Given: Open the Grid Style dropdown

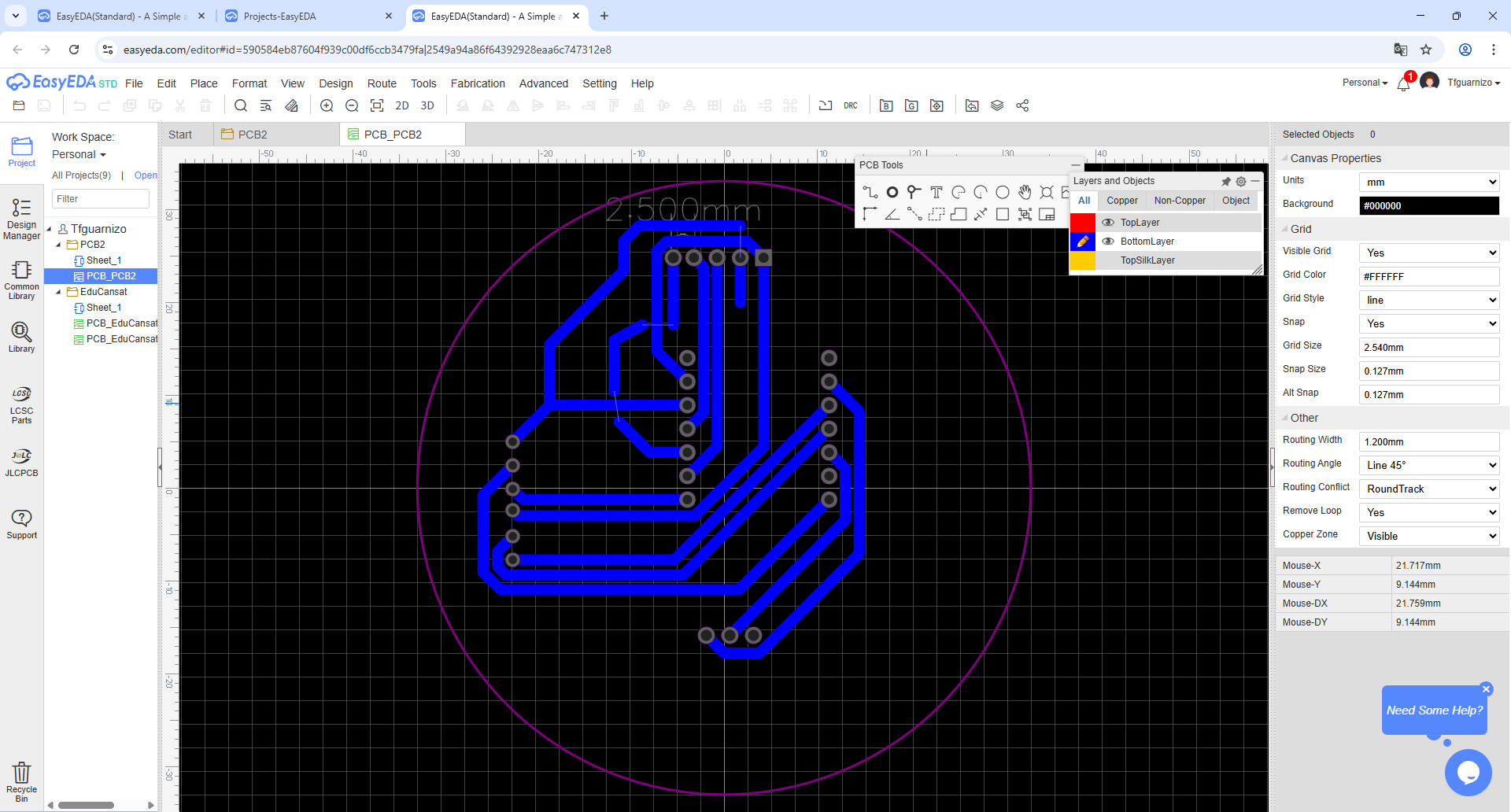Looking at the screenshot, I should [x=1429, y=300].
